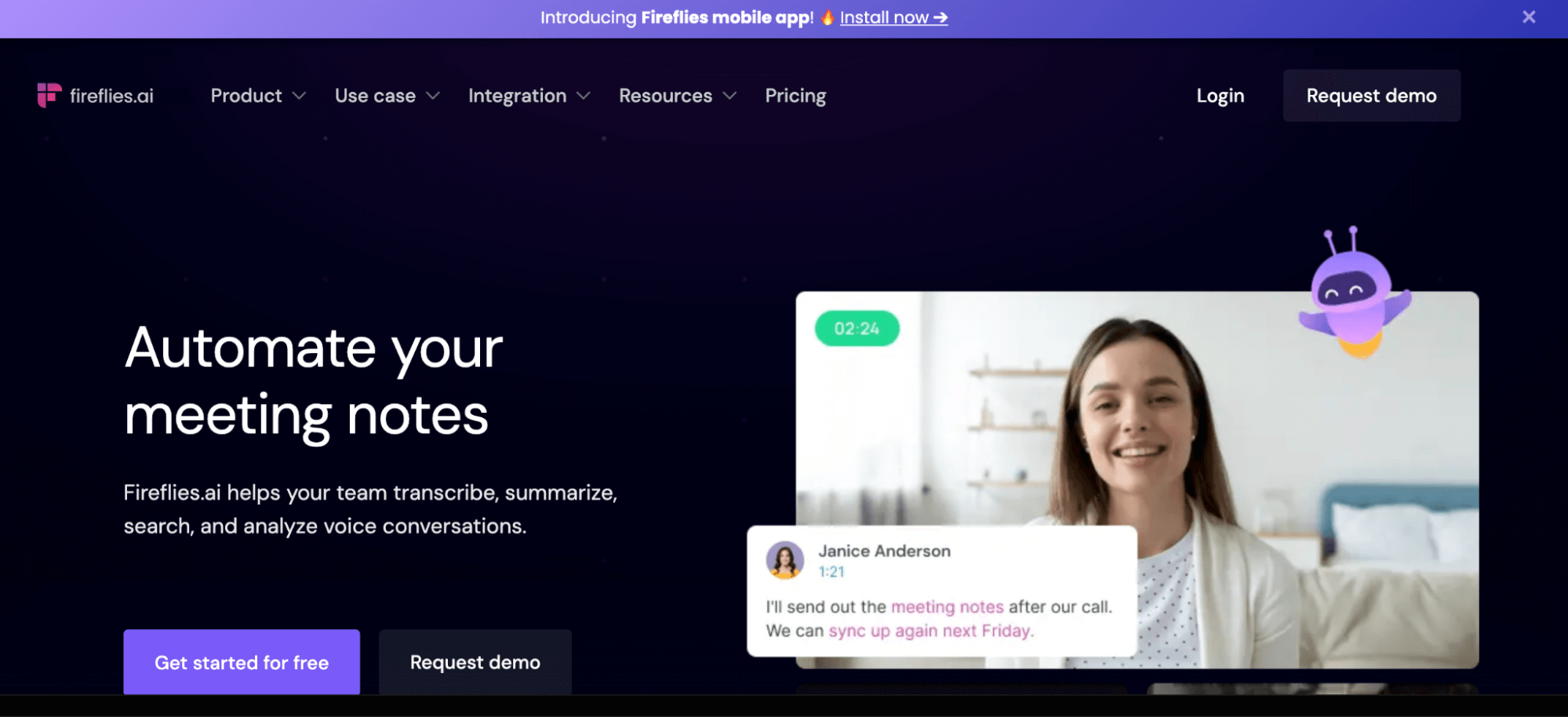
Task: Click the Login link
Action: coord(1220,96)
